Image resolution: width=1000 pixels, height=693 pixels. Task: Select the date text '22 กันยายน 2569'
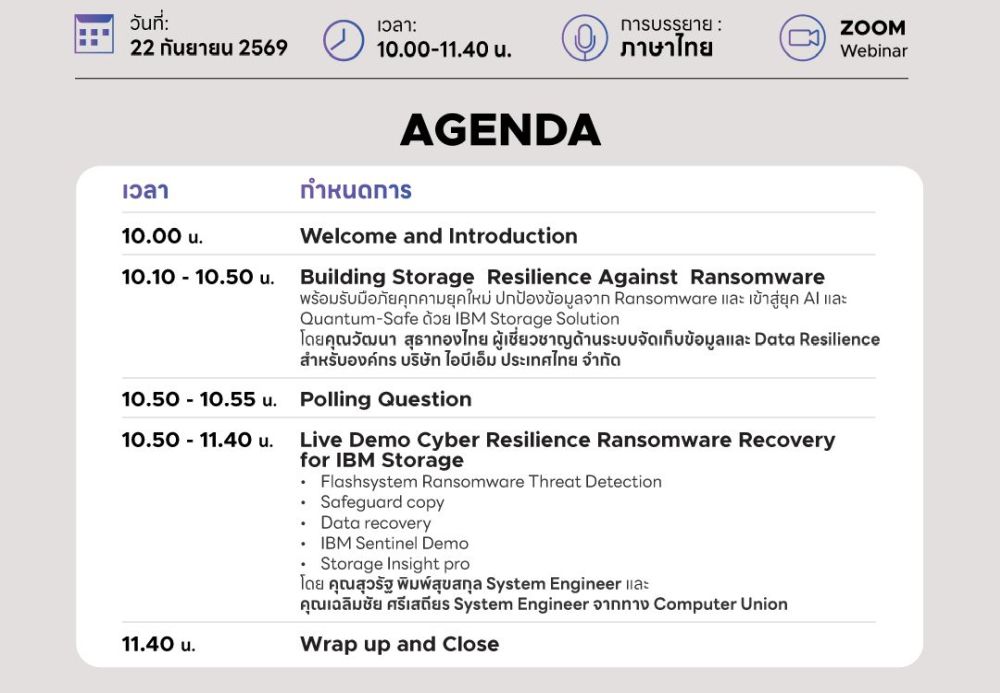209,48
